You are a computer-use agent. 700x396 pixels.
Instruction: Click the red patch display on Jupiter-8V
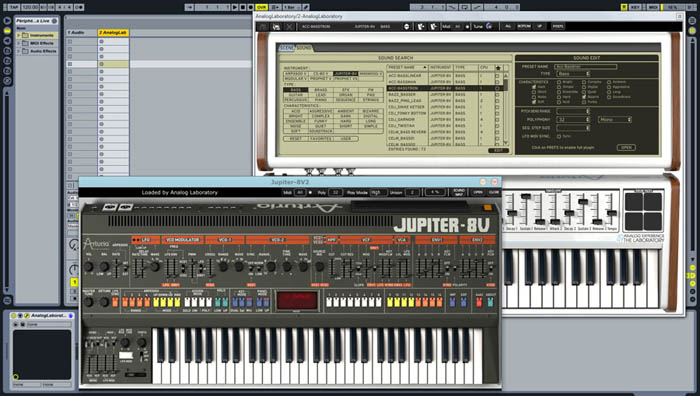tap(297, 300)
